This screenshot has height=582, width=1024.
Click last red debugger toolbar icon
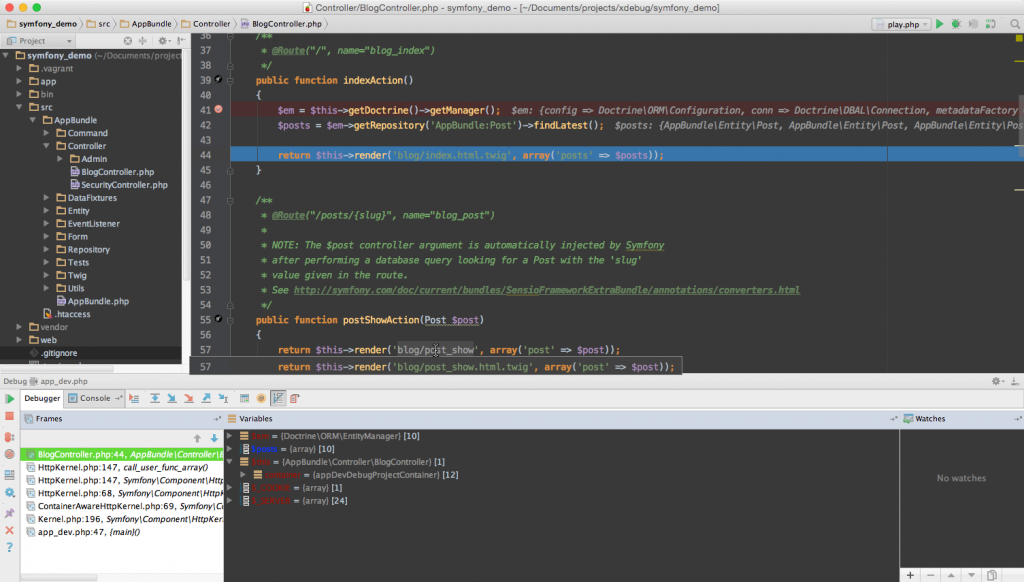[x=295, y=398]
